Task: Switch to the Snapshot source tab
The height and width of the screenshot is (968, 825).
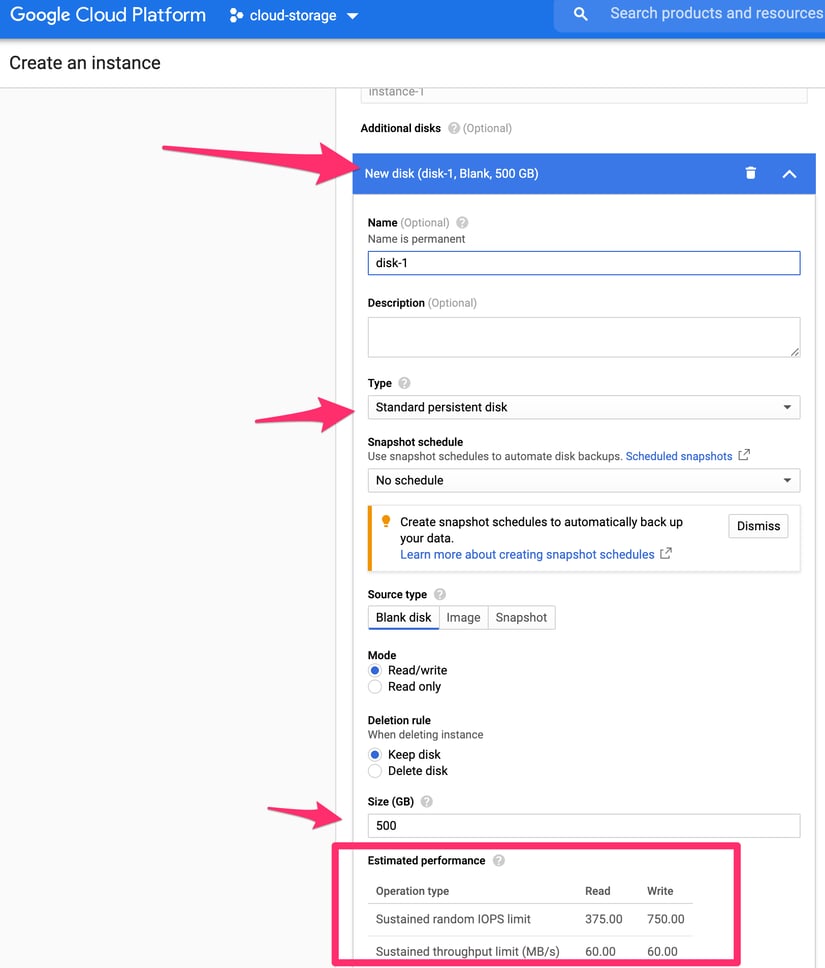Action: 521,617
